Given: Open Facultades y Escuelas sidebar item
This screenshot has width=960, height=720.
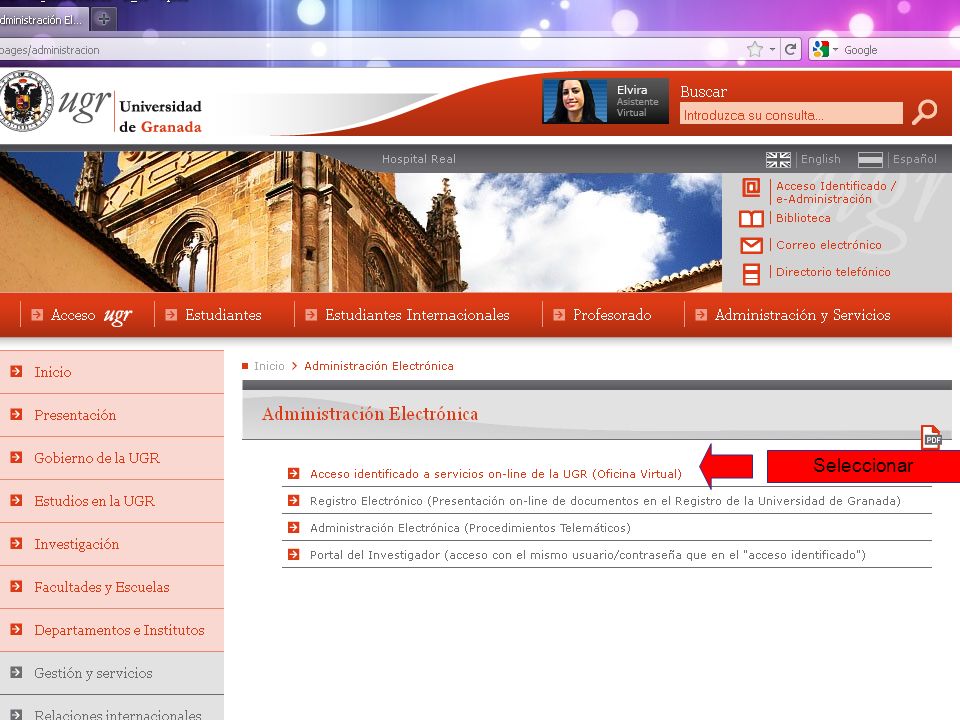Looking at the screenshot, I should point(111,587).
